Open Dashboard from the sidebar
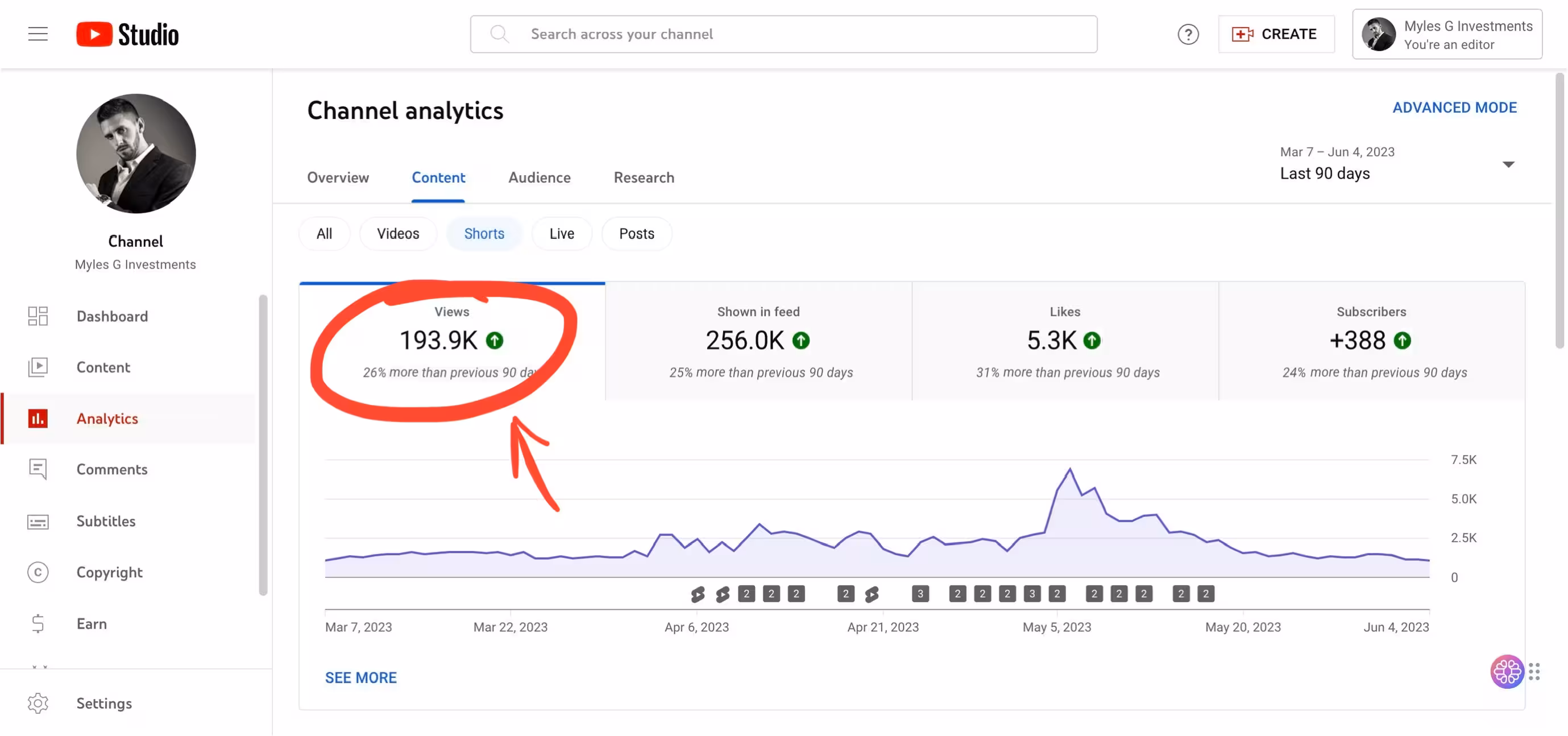The image size is (1568, 736). (x=112, y=316)
